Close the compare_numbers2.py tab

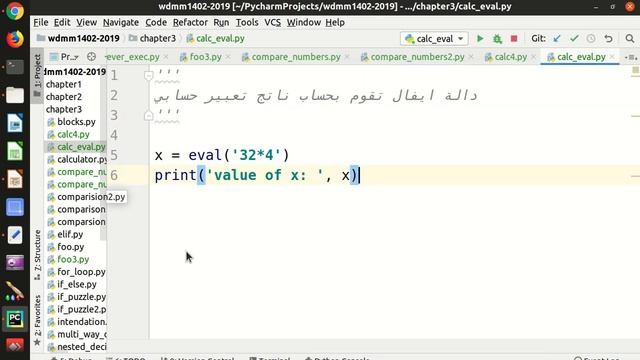point(471,57)
